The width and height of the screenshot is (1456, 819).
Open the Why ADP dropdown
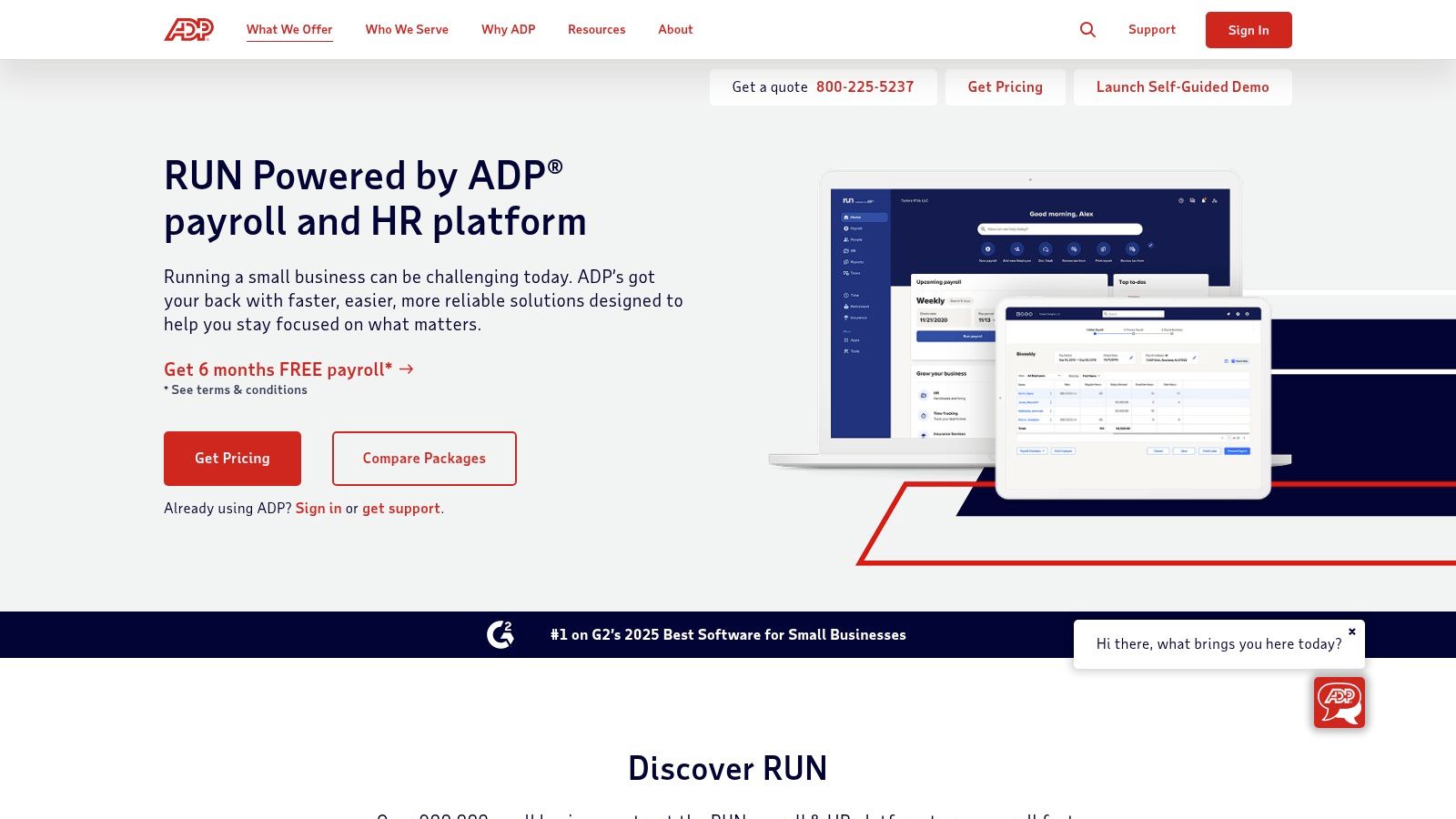(508, 29)
